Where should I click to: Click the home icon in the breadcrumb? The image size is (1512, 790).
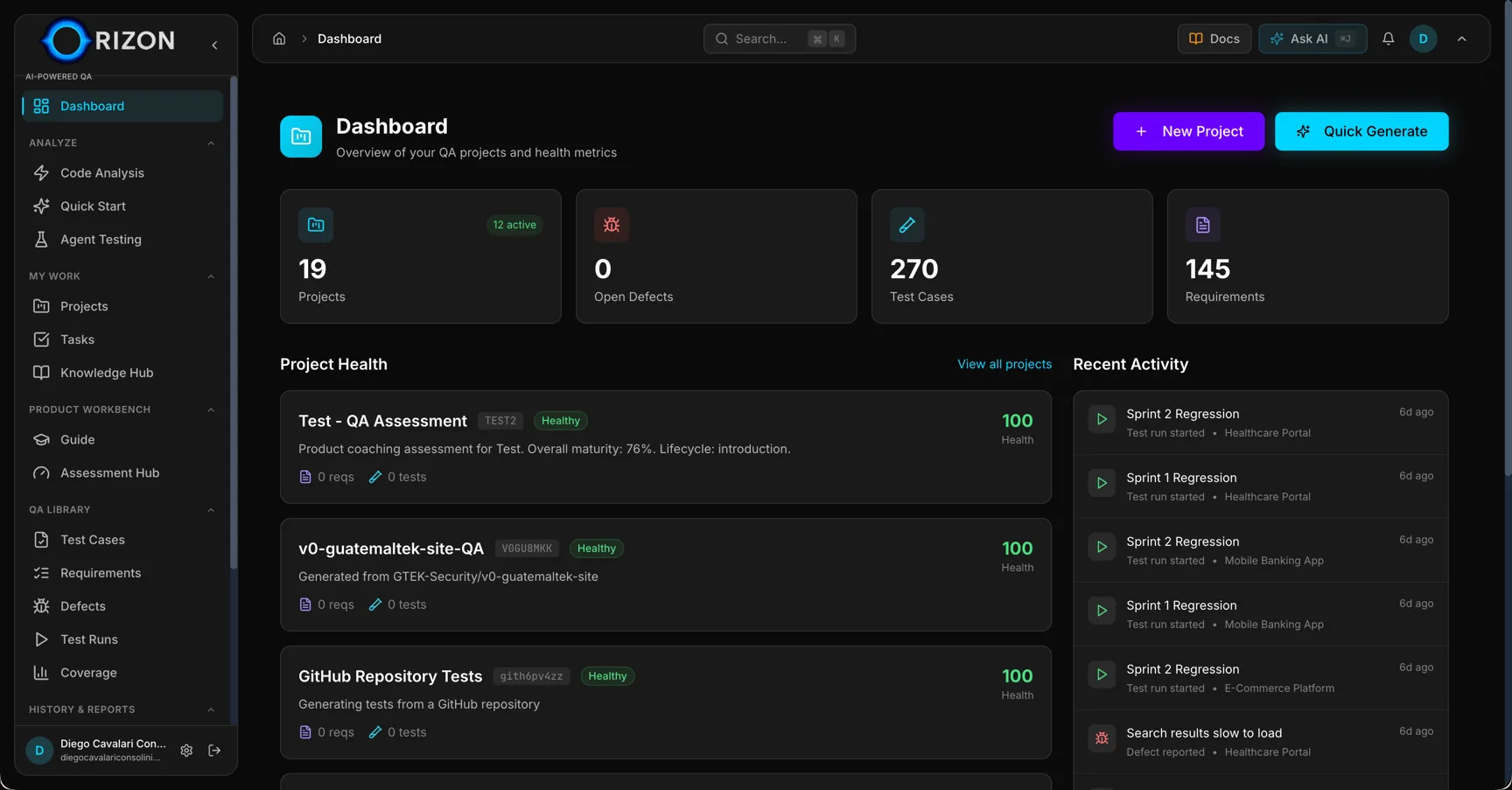tap(279, 38)
